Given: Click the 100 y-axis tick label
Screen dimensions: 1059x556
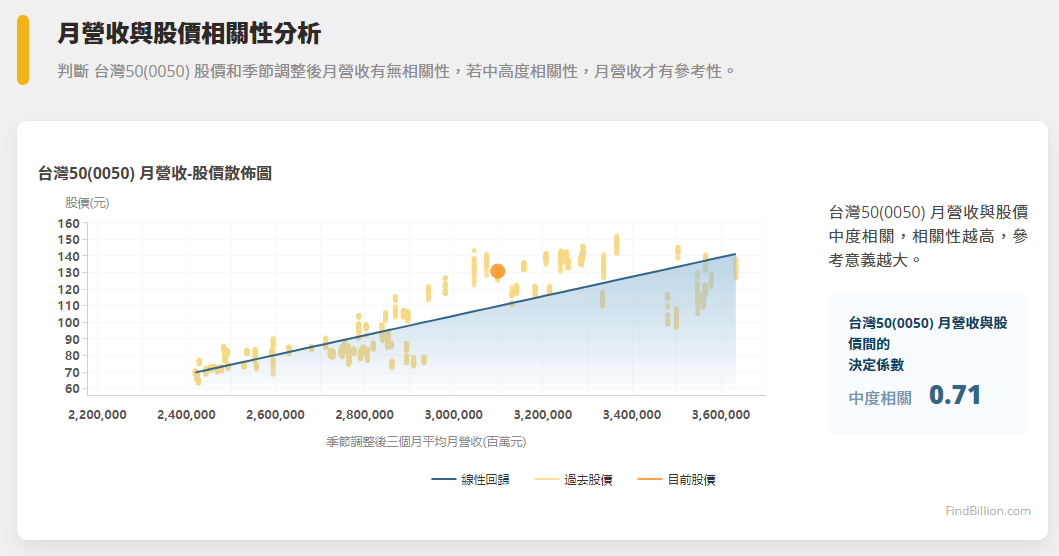Looking at the screenshot, I should point(69,323).
